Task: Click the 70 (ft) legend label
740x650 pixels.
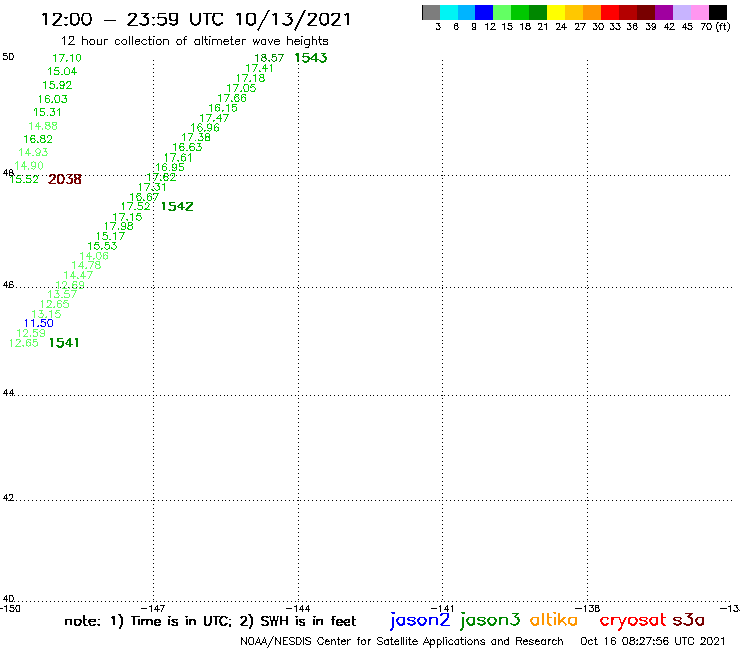Action: pos(715,26)
